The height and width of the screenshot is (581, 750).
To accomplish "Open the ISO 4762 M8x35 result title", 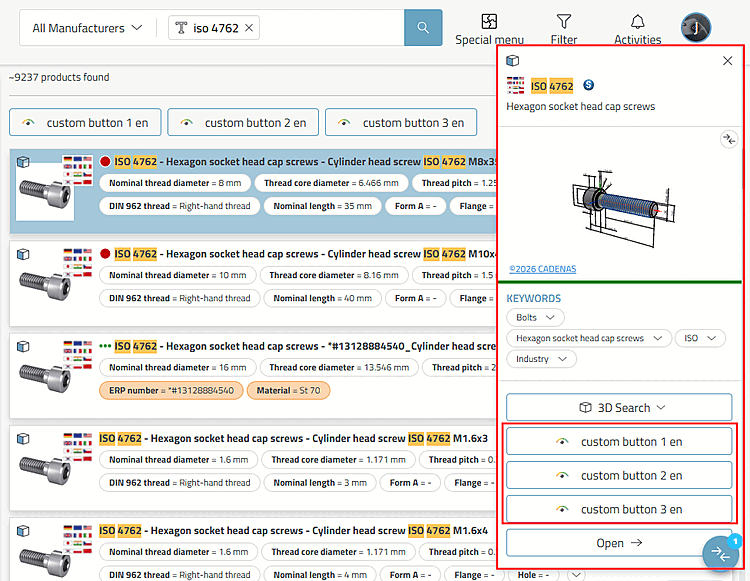I will [305, 162].
